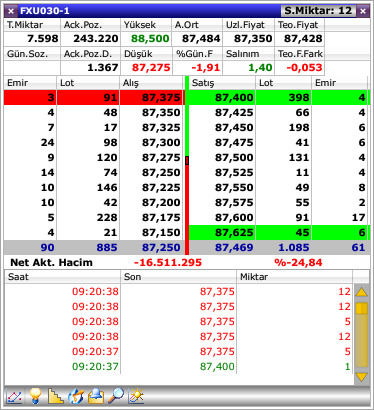This screenshot has height=410, width=374.
Task: Click the magnifying glass search icon
Action: [116, 396]
